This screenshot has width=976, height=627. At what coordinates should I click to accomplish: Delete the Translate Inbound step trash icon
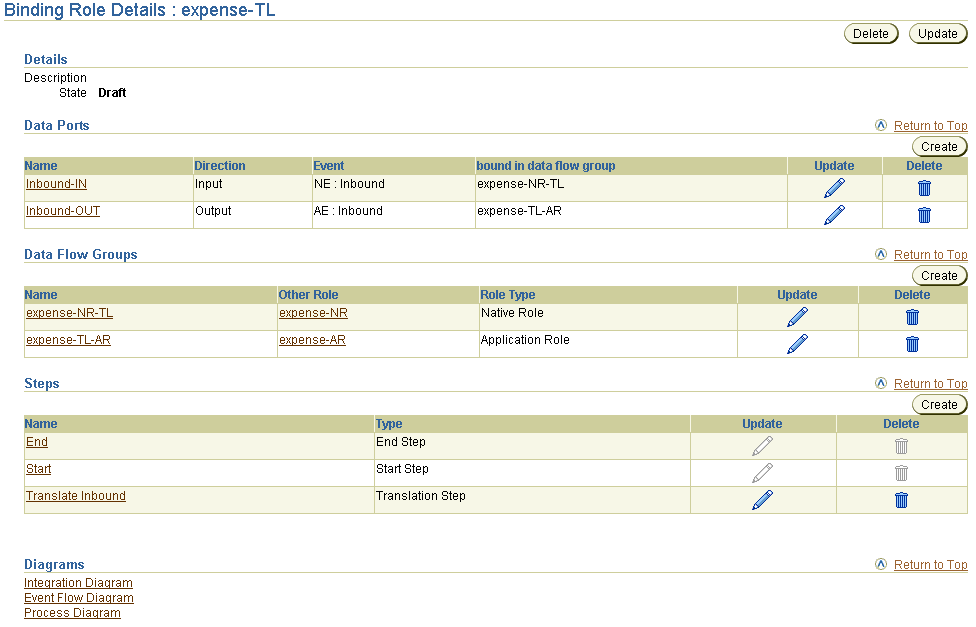tap(901, 499)
